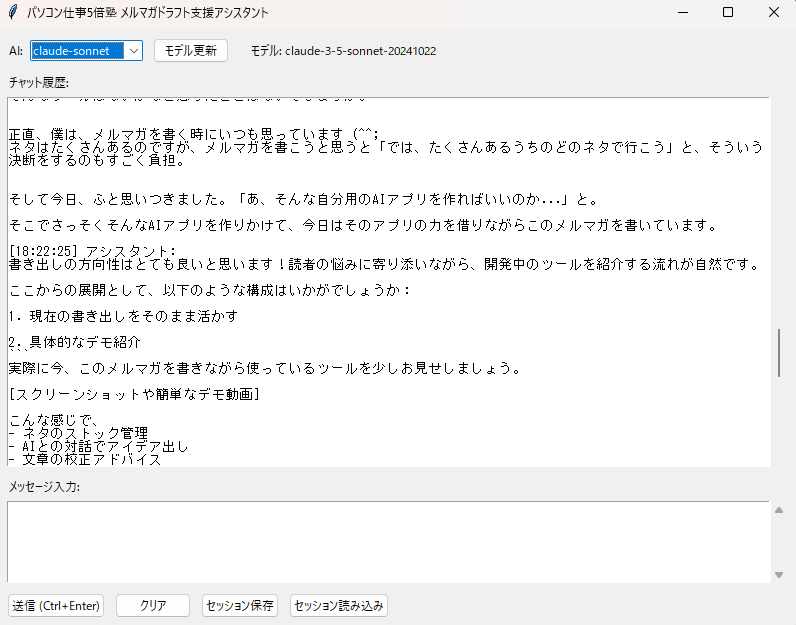
Task: Click the モデル更新 button
Action: click(191, 51)
